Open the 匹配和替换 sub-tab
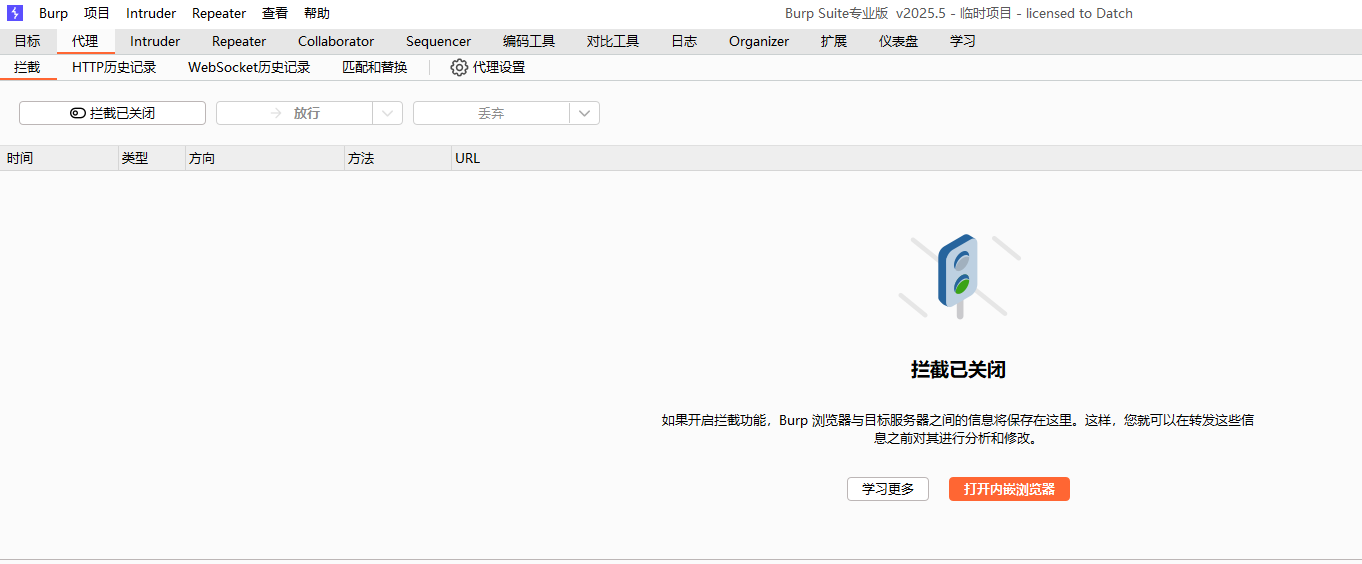 pos(375,67)
